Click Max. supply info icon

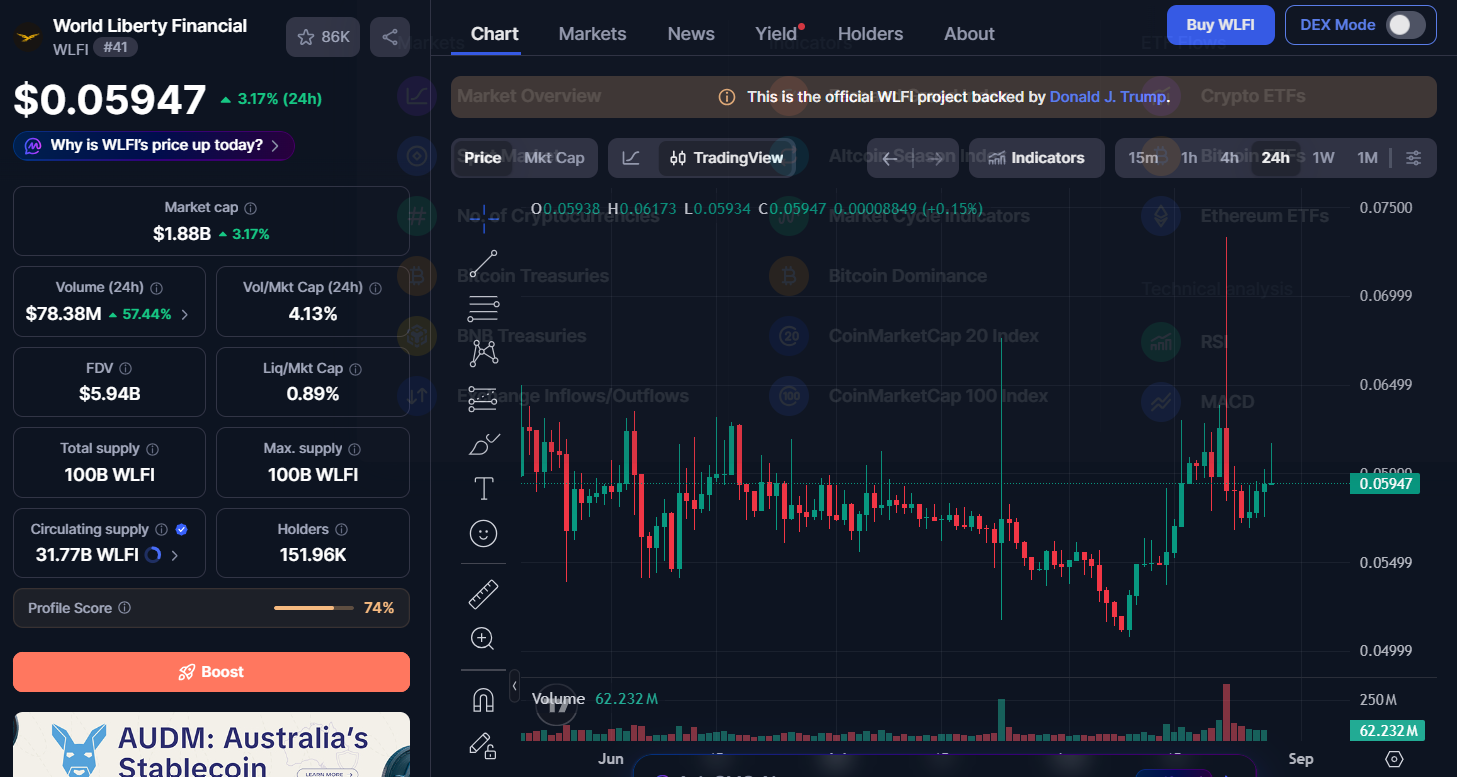coord(355,449)
